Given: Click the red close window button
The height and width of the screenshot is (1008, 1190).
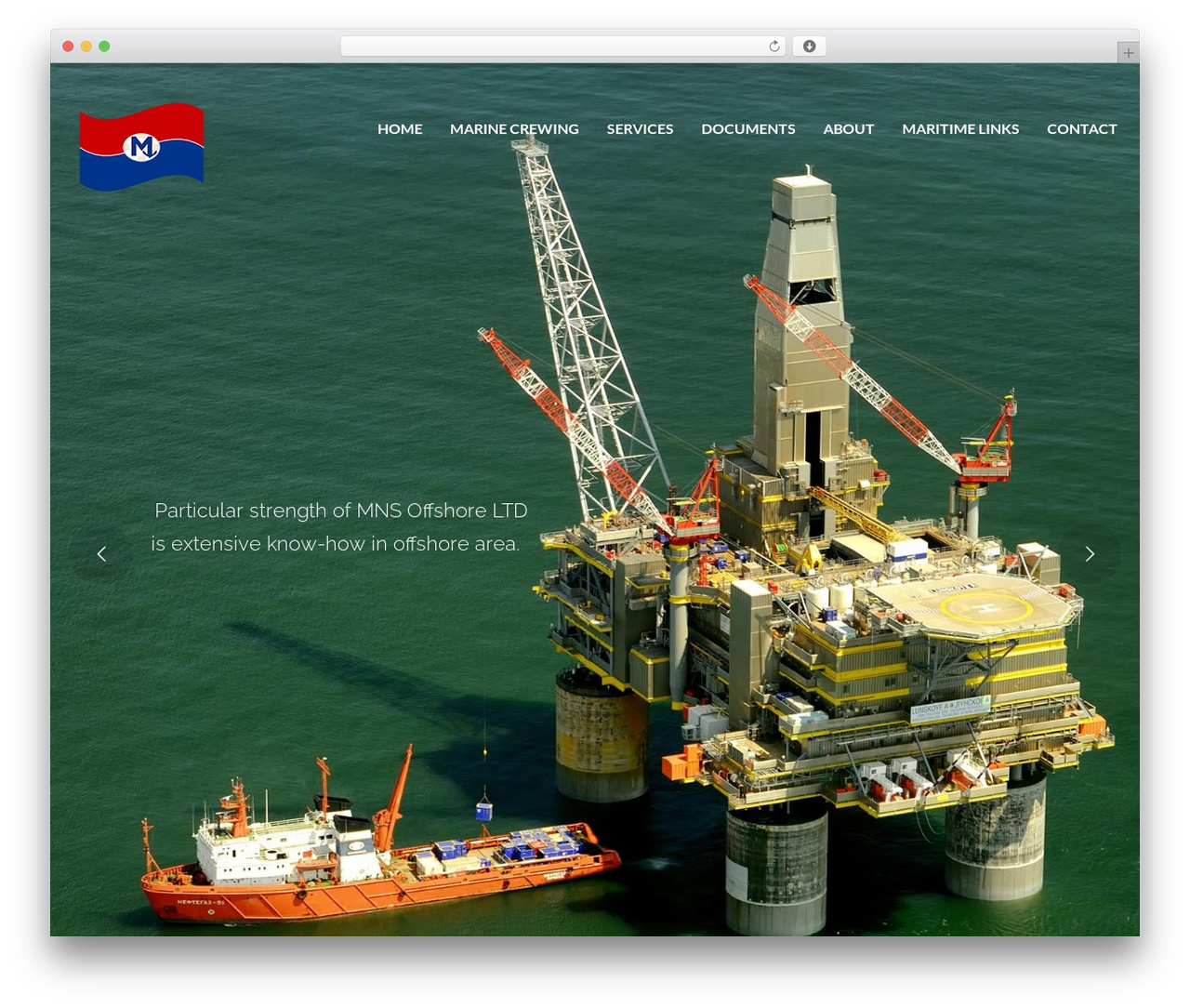Looking at the screenshot, I should 68,46.
